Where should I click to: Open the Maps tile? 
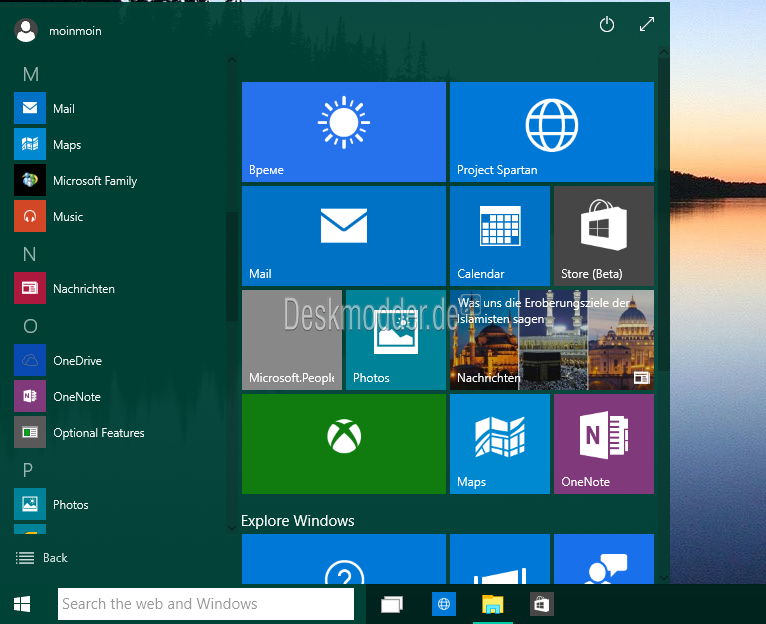(x=500, y=444)
